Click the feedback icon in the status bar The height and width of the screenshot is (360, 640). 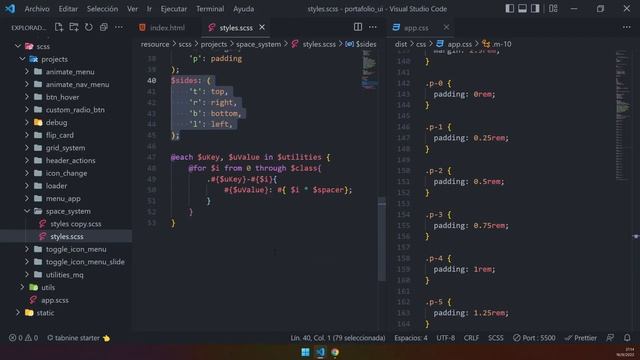pos(610,338)
